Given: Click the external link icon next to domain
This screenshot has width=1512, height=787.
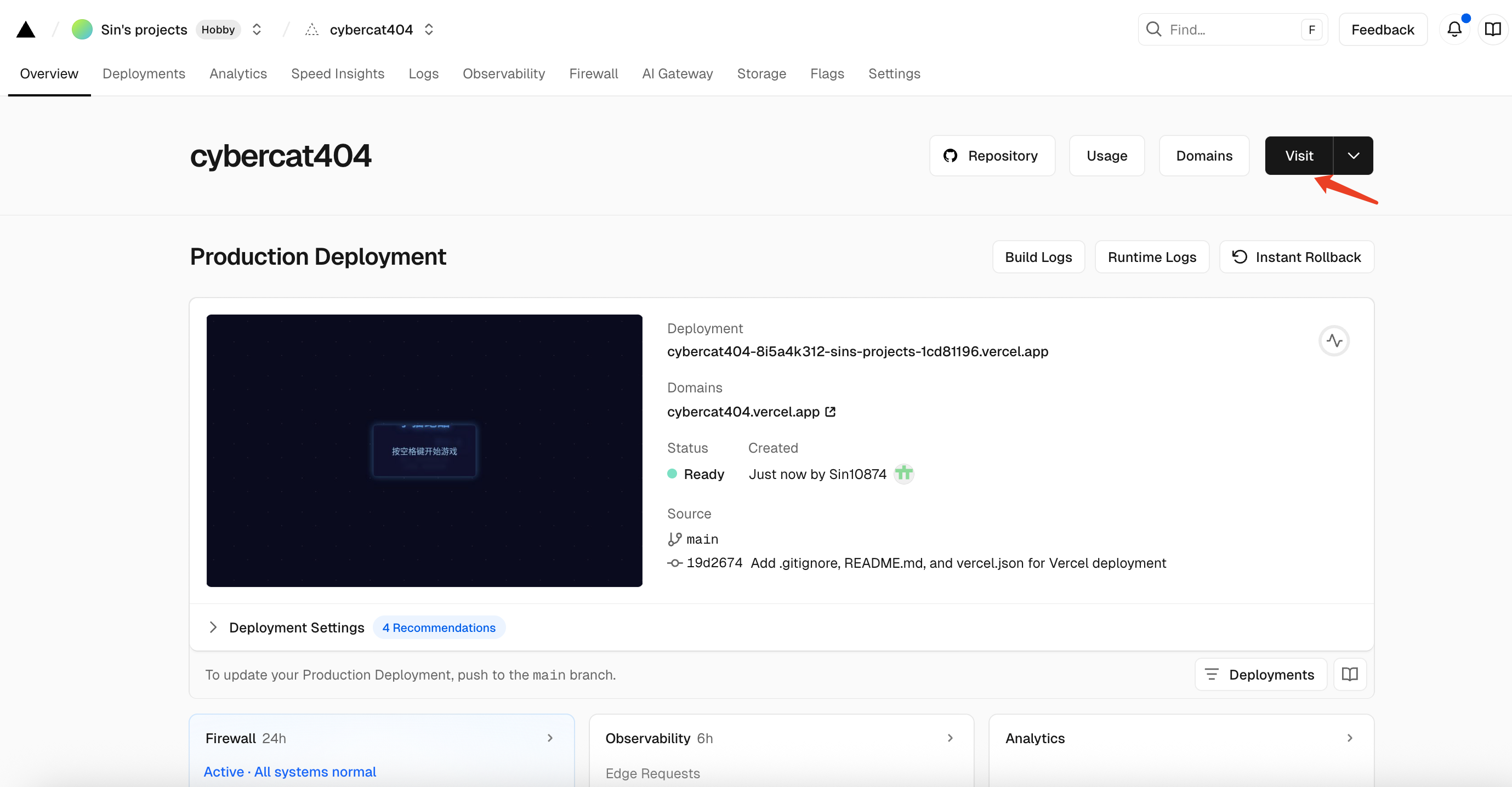Looking at the screenshot, I should 830,412.
